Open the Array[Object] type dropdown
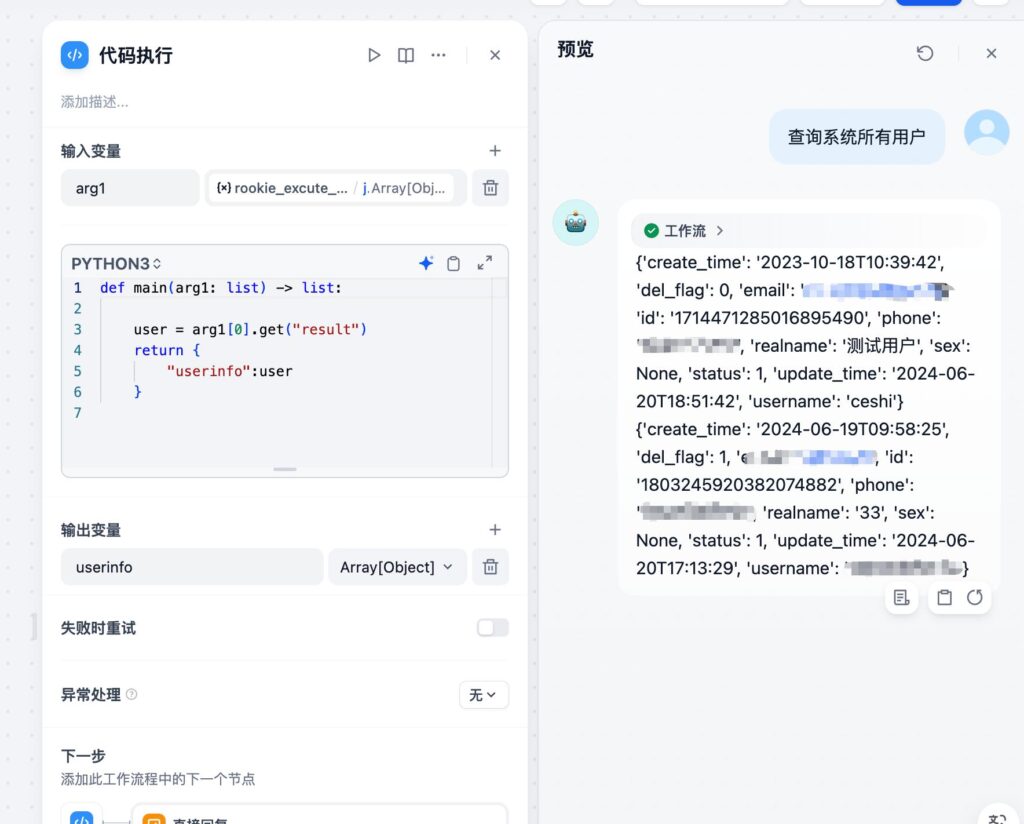 [397, 567]
